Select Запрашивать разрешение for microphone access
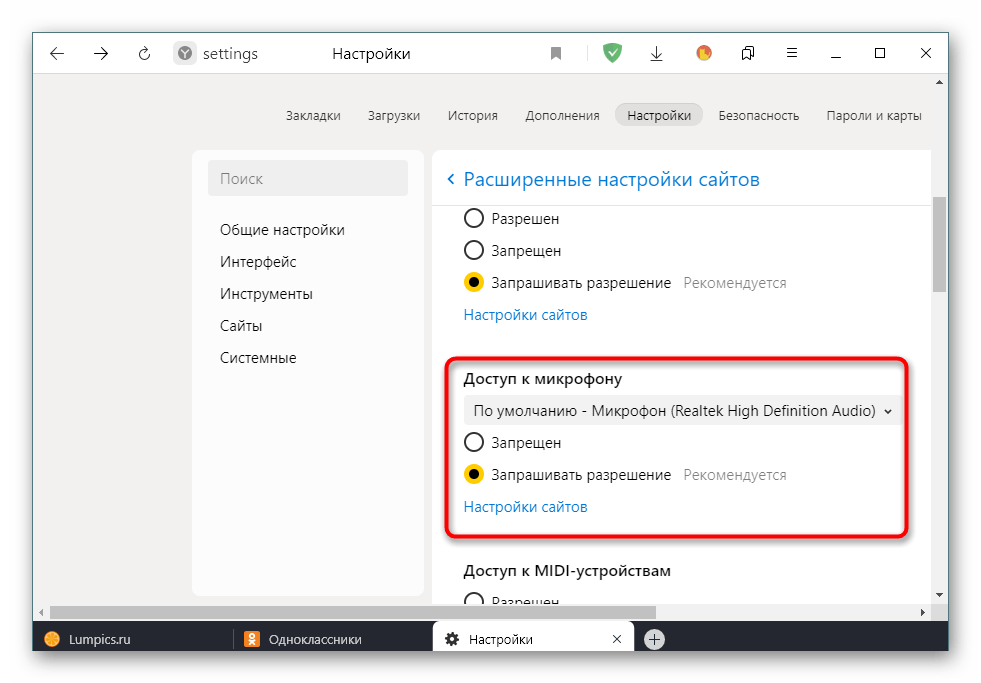The image size is (981, 683). (x=474, y=474)
